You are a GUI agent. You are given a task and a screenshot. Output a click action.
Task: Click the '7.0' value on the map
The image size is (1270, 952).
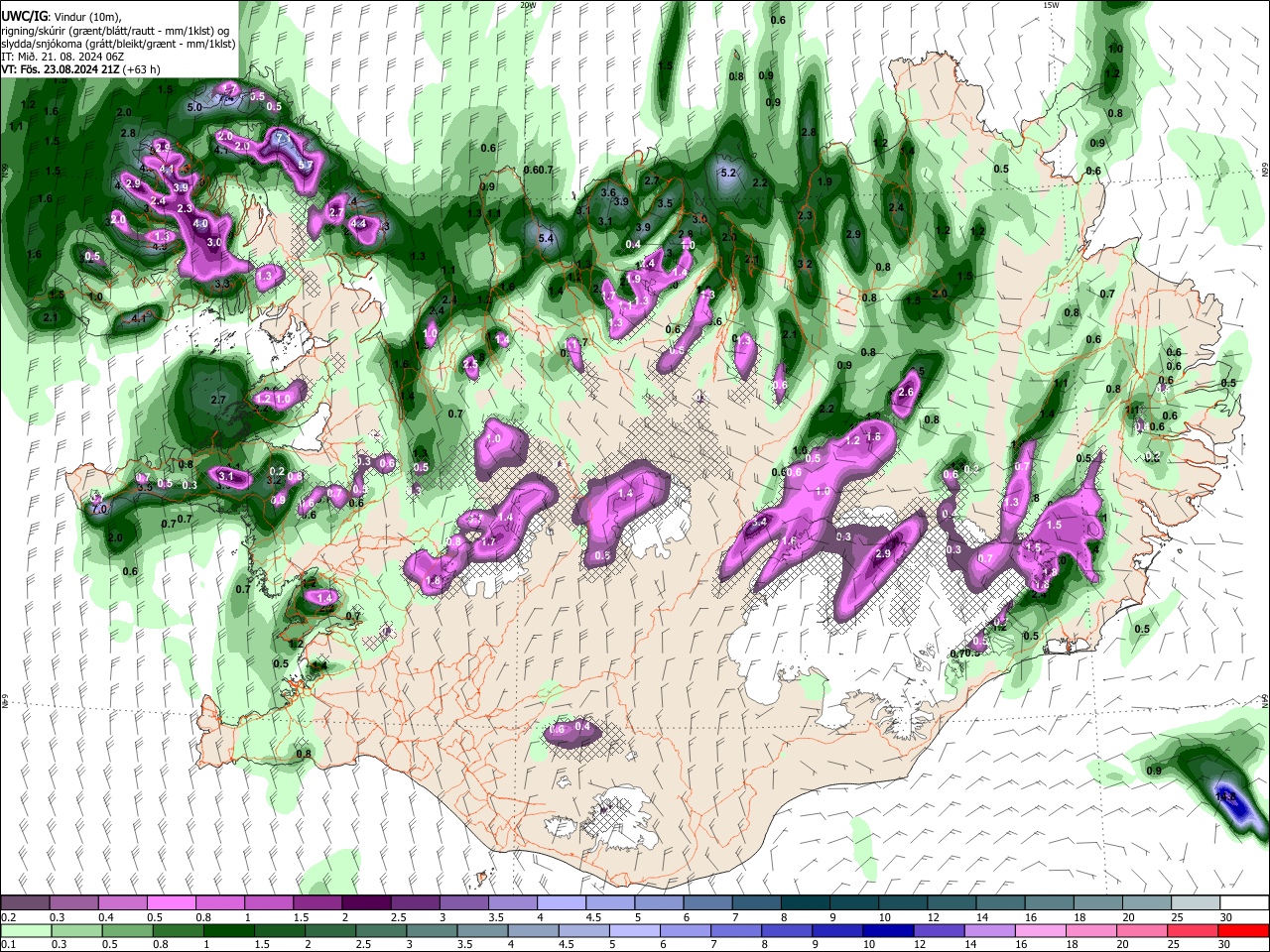point(99,509)
